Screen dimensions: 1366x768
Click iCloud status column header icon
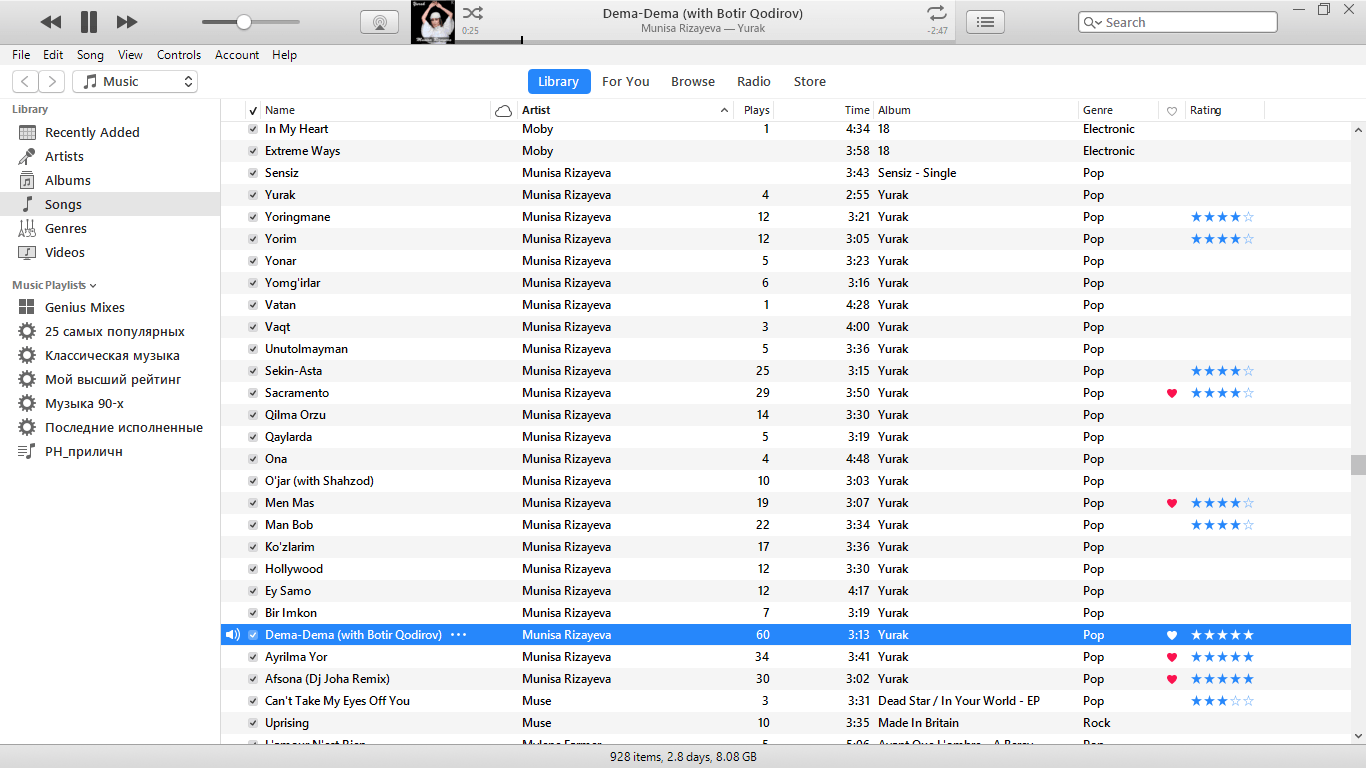(504, 110)
